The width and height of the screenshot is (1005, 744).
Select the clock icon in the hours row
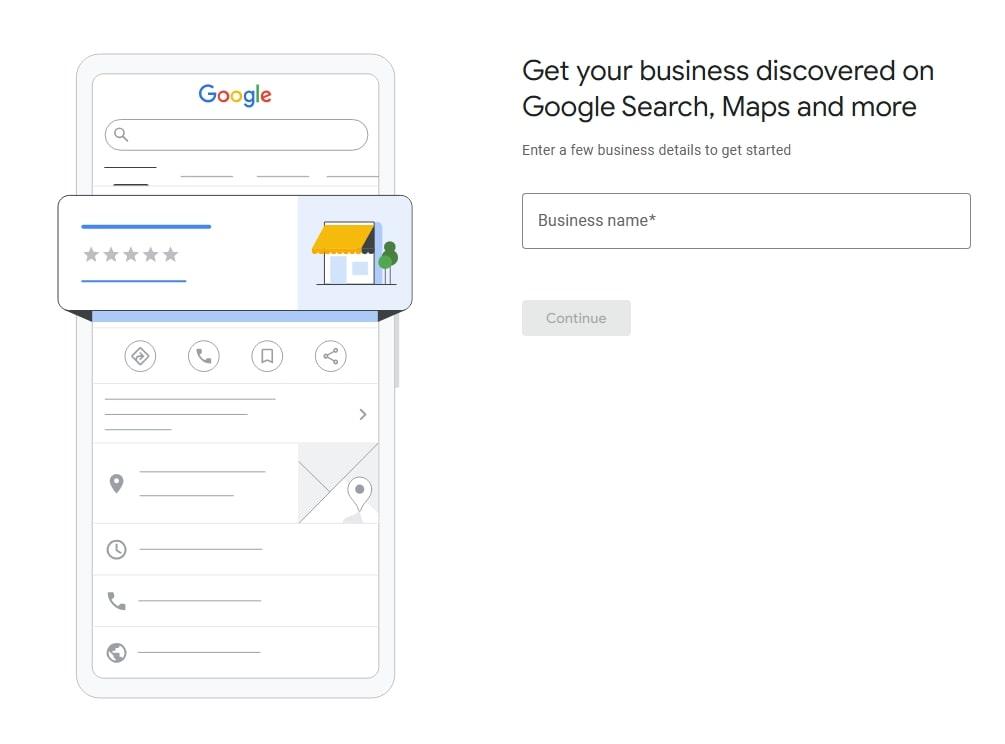[x=116, y=549]
